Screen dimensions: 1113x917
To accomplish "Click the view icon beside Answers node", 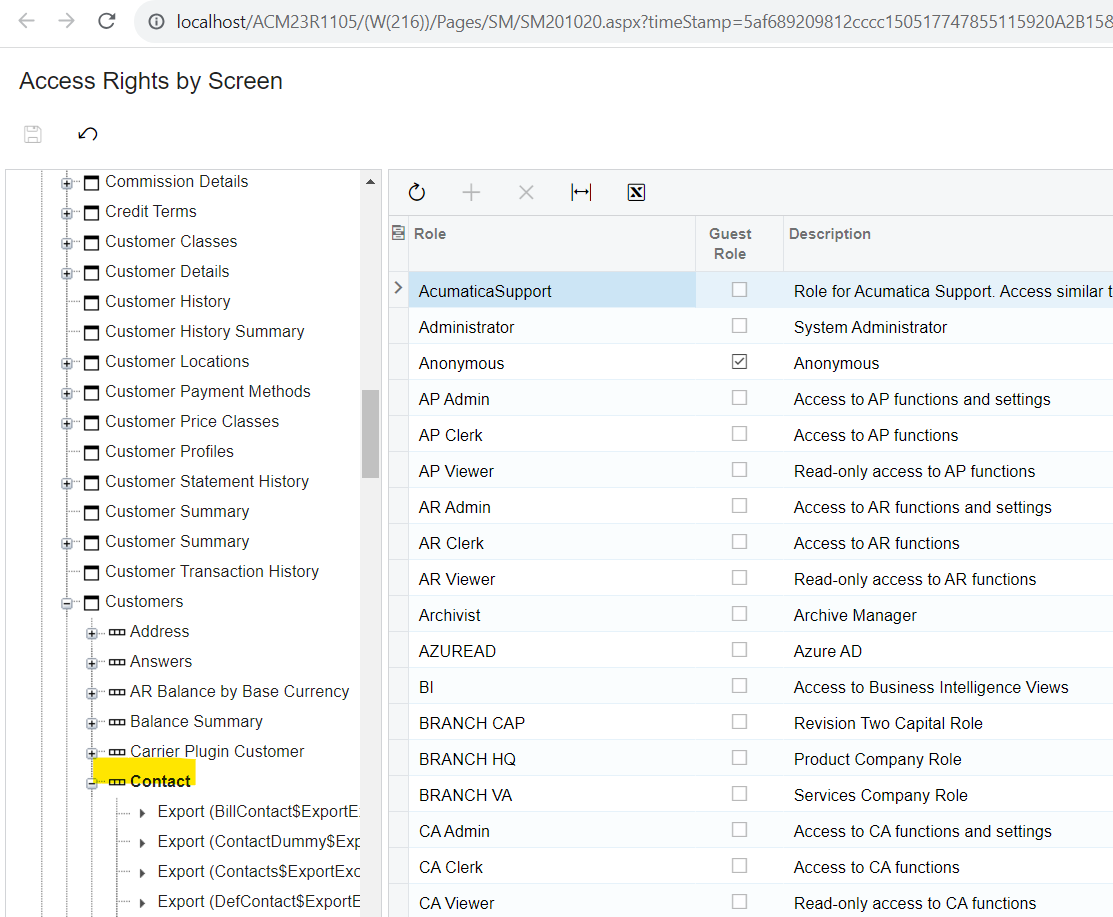I will 117,662.
